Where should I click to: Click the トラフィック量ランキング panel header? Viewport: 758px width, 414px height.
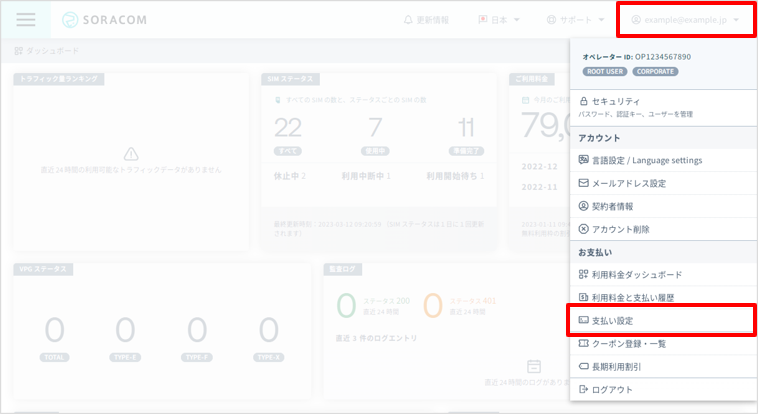click(58, 79)
